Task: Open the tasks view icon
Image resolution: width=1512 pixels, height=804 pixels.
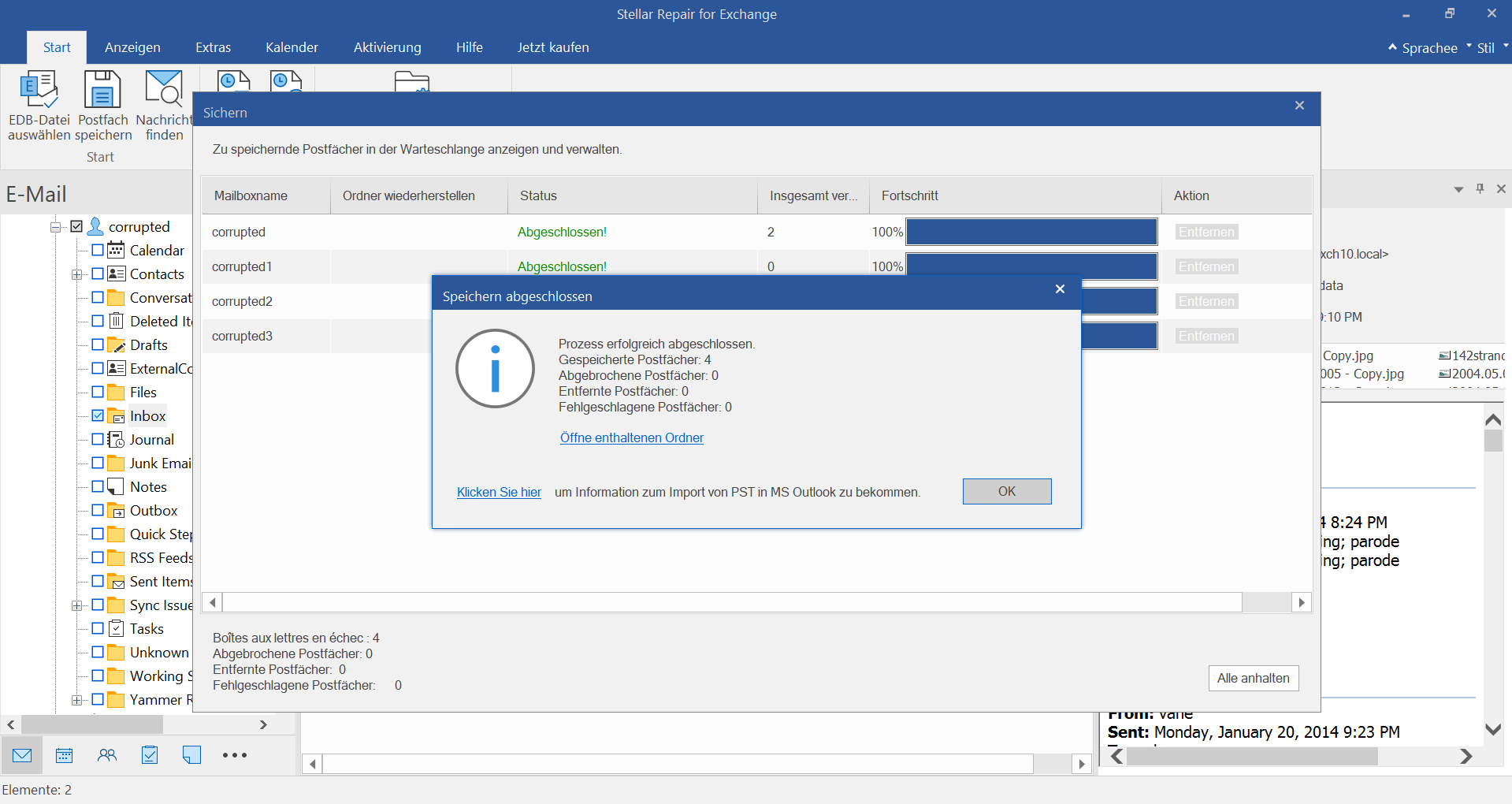Action: tap(150, 755)
